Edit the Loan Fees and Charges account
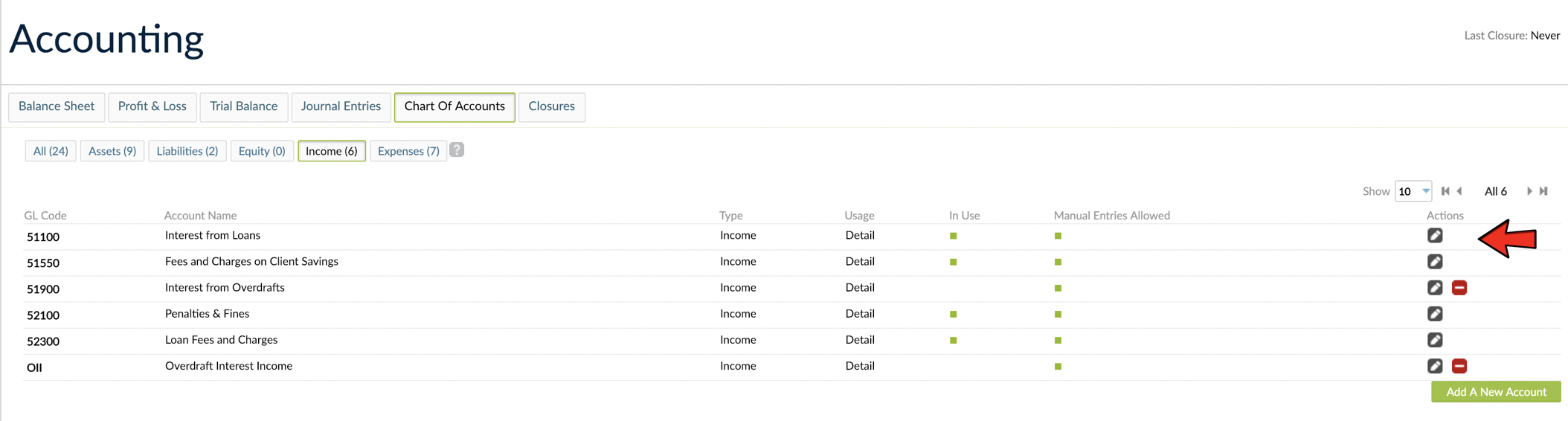This screenshot has height=421, width=1568. pyautogui.click(x=1434, y=340)
